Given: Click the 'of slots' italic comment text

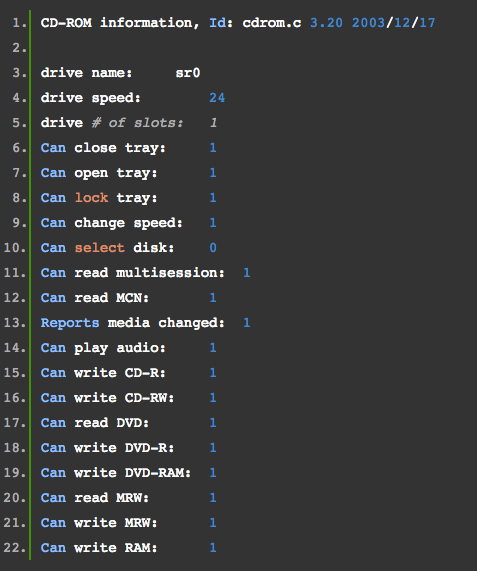Looking at the screenshot, I should click(146, 123).
